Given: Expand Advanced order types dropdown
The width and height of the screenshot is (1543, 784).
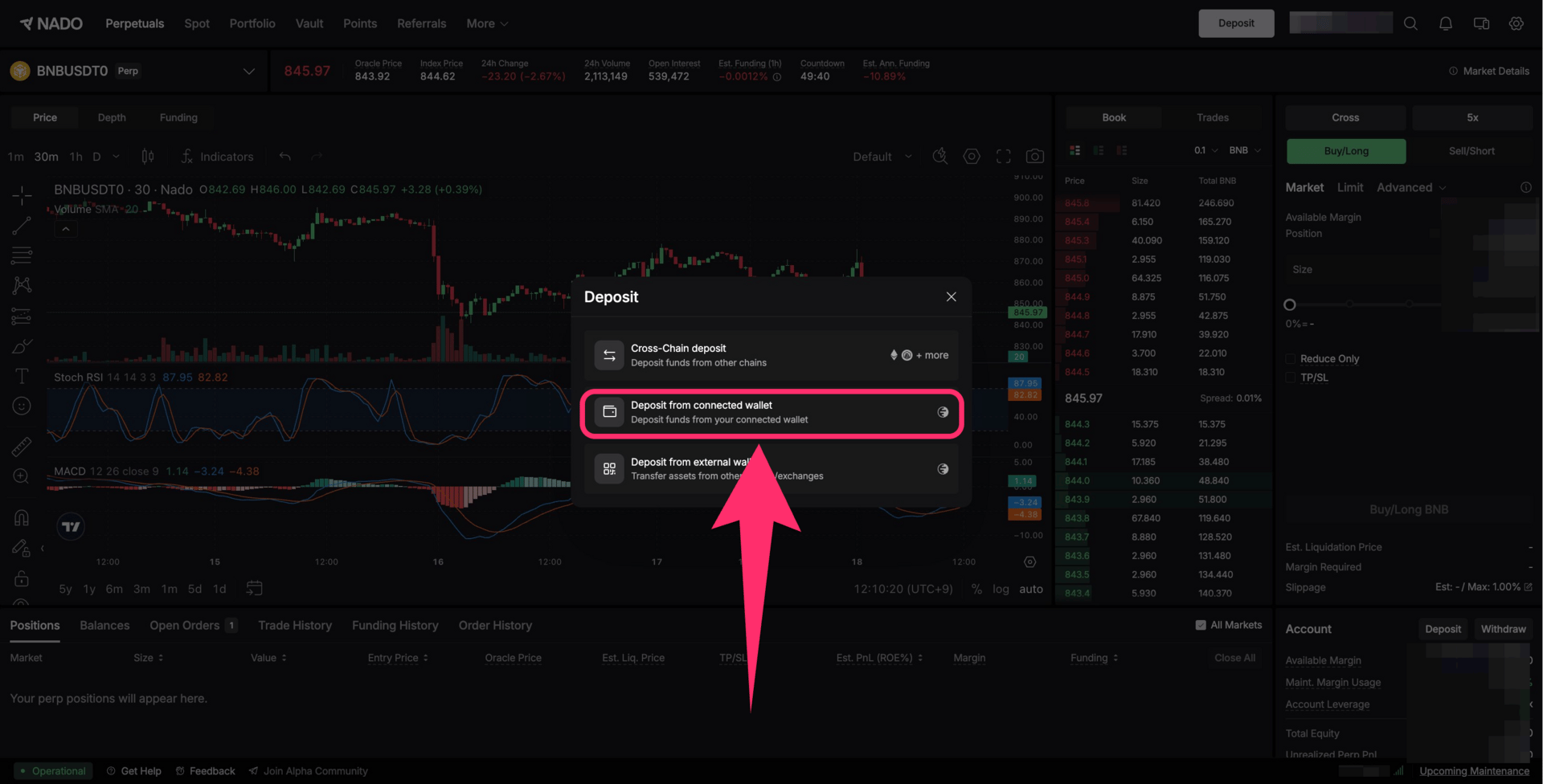Looking at the screenshot, I should click(1411, 187).
